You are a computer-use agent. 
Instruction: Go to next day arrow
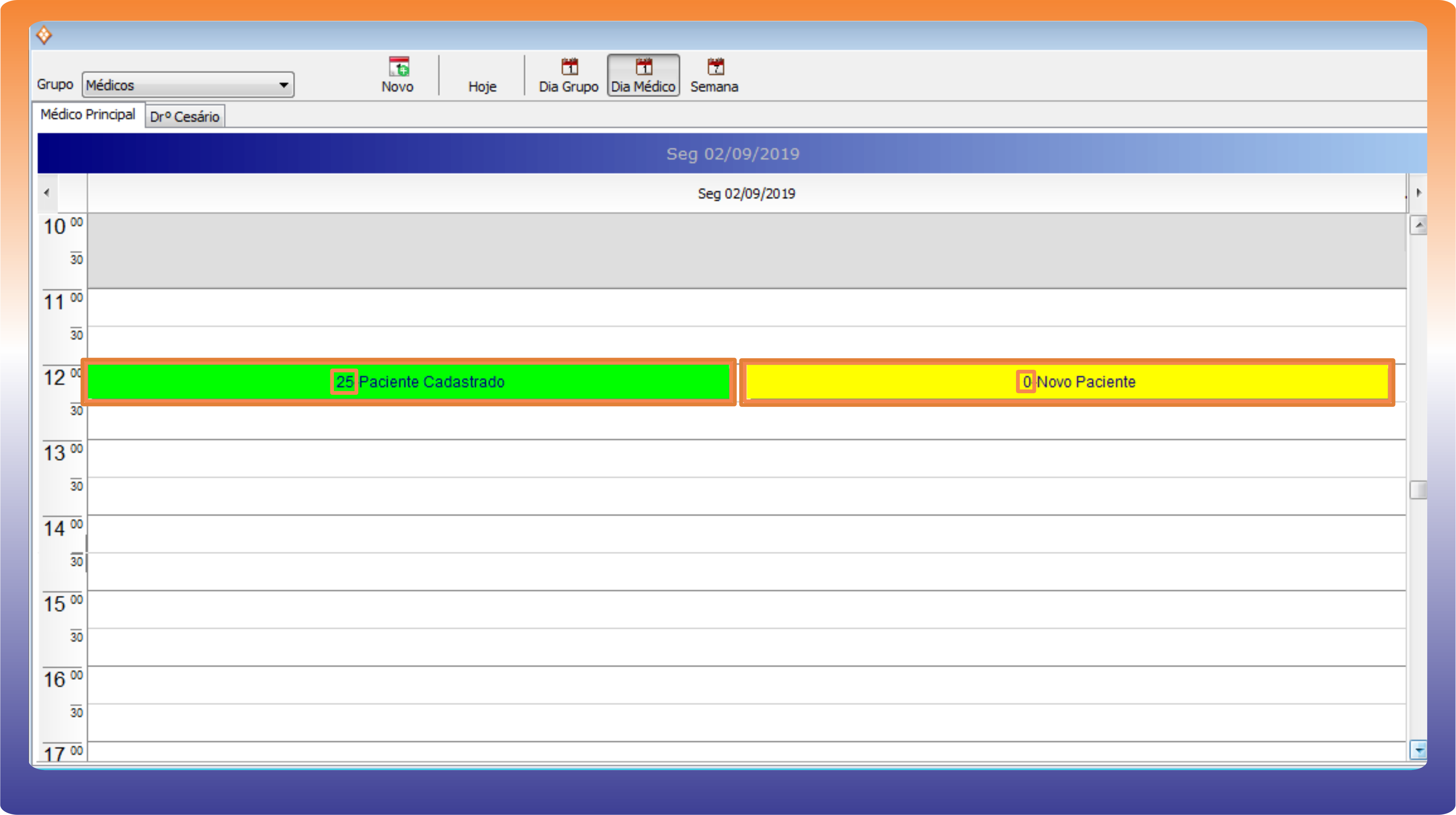[1419, 193]
